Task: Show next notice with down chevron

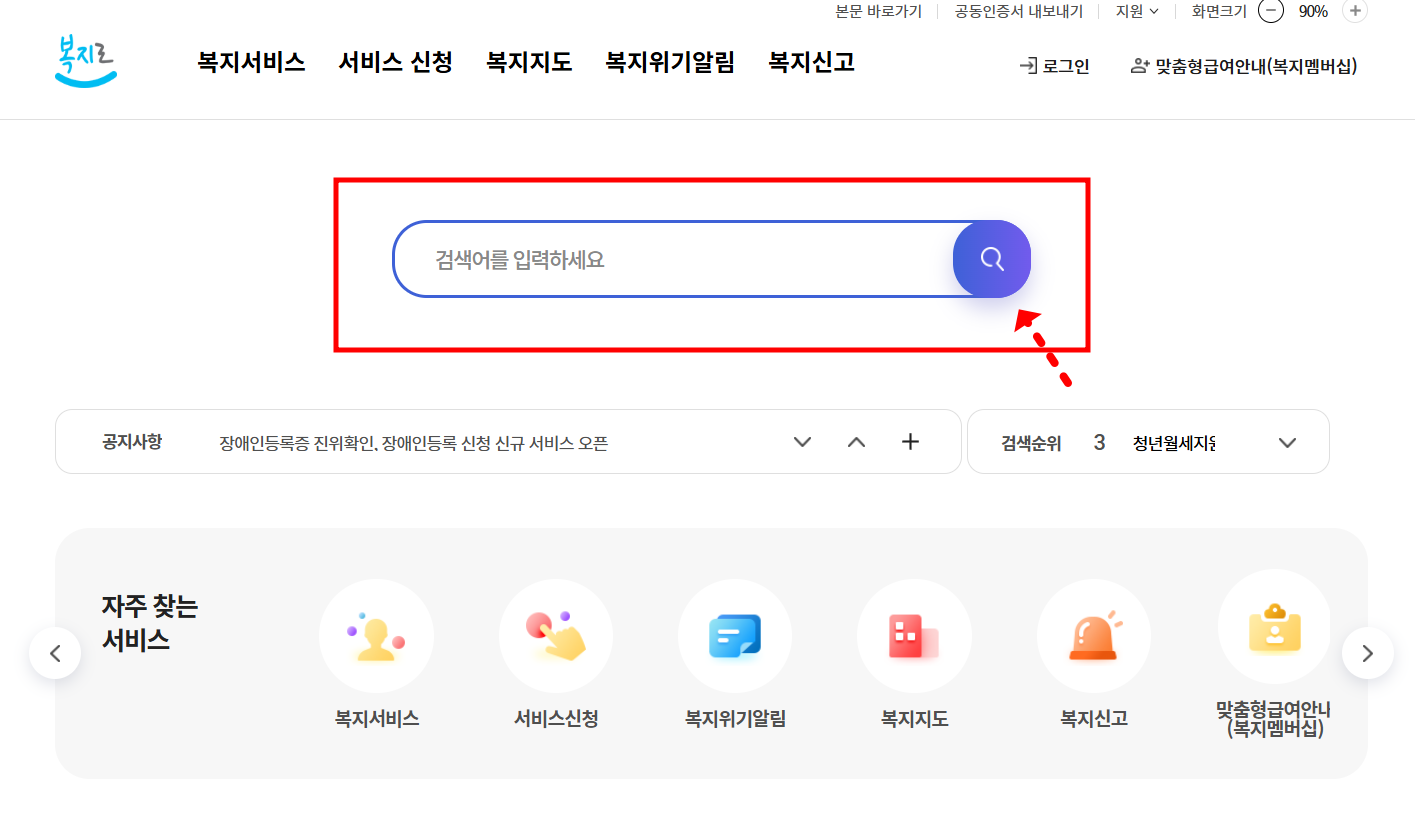Action: [x=802, y=442]
